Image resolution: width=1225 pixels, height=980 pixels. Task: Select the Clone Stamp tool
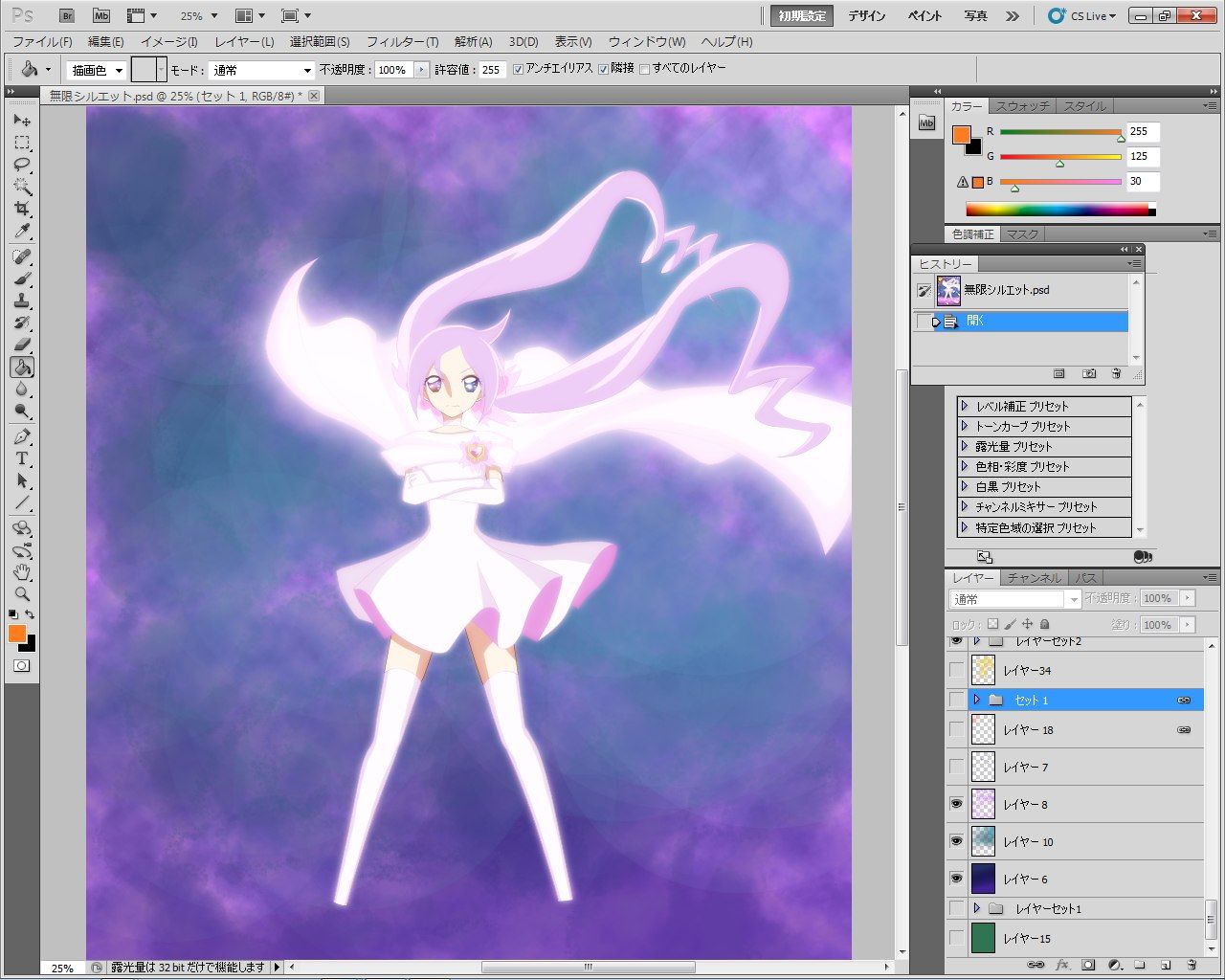point(22,301)
